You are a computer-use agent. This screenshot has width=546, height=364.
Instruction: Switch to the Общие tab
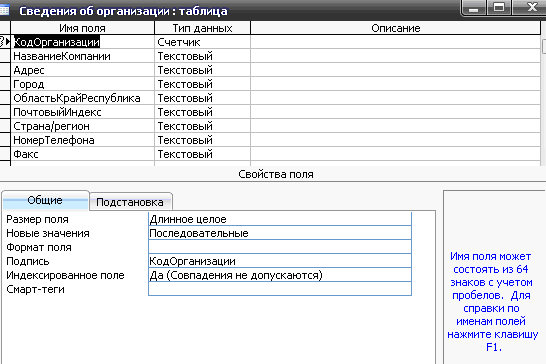tap(45, 200)
